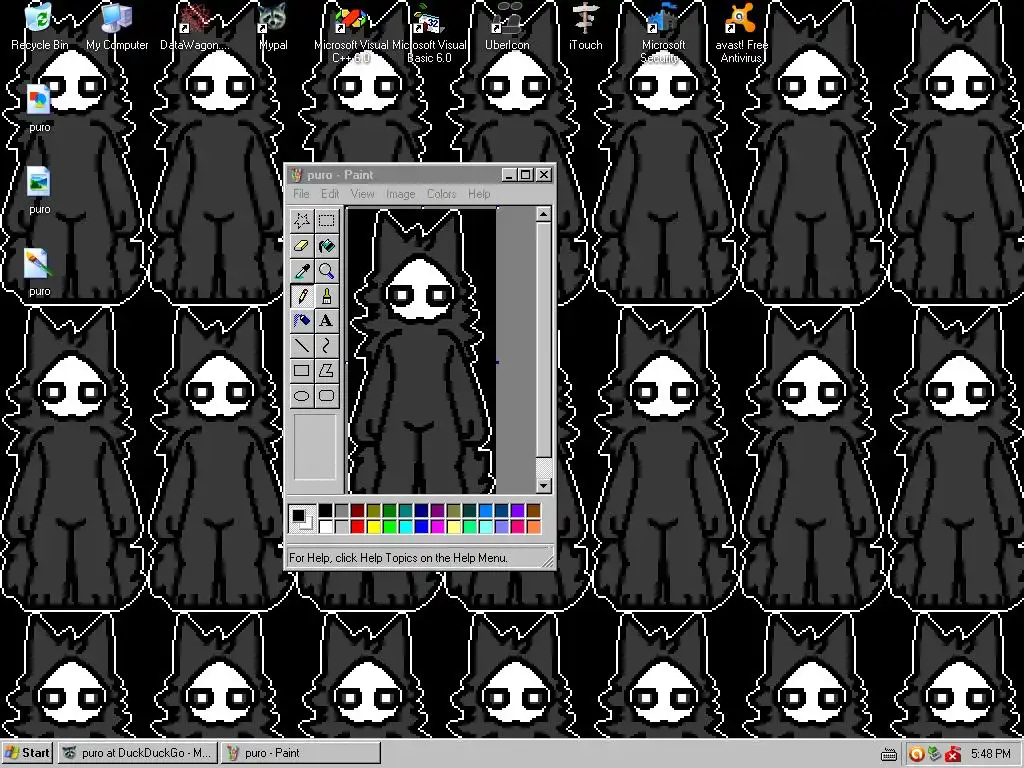Open the Edit menu in Paint

pyautogui.click(x=330, y=194)
